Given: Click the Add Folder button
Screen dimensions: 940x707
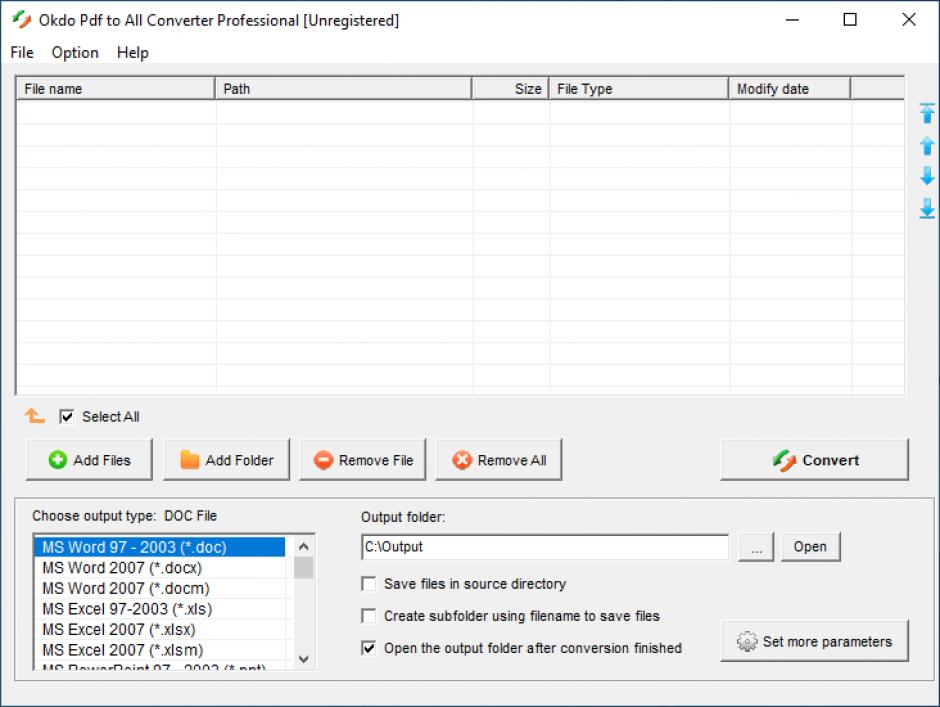Looking at the screenshot, I should point(227,460).
